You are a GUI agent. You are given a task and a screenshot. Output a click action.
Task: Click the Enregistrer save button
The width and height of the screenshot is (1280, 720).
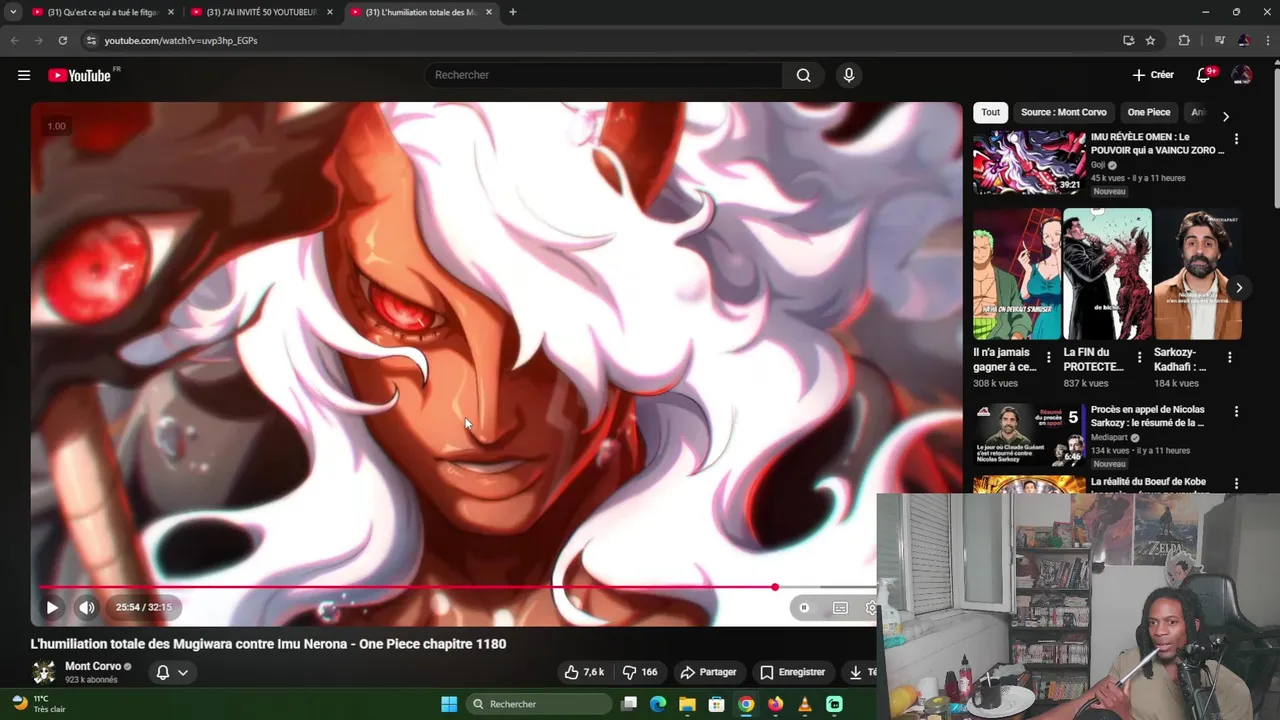pyautogui.click(x=792, y=672)
